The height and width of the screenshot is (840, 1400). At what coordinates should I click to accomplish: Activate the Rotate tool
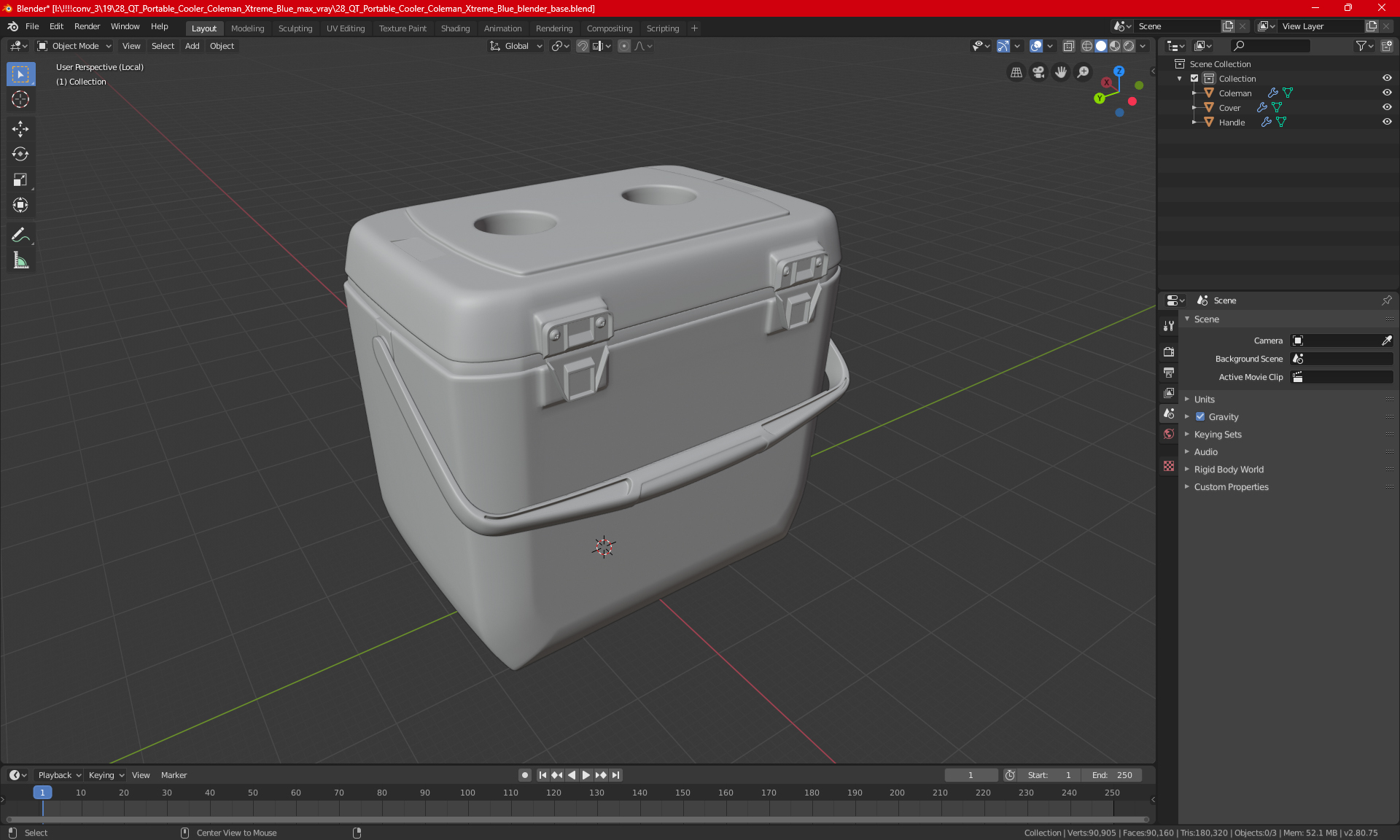(x=20, y=155)
